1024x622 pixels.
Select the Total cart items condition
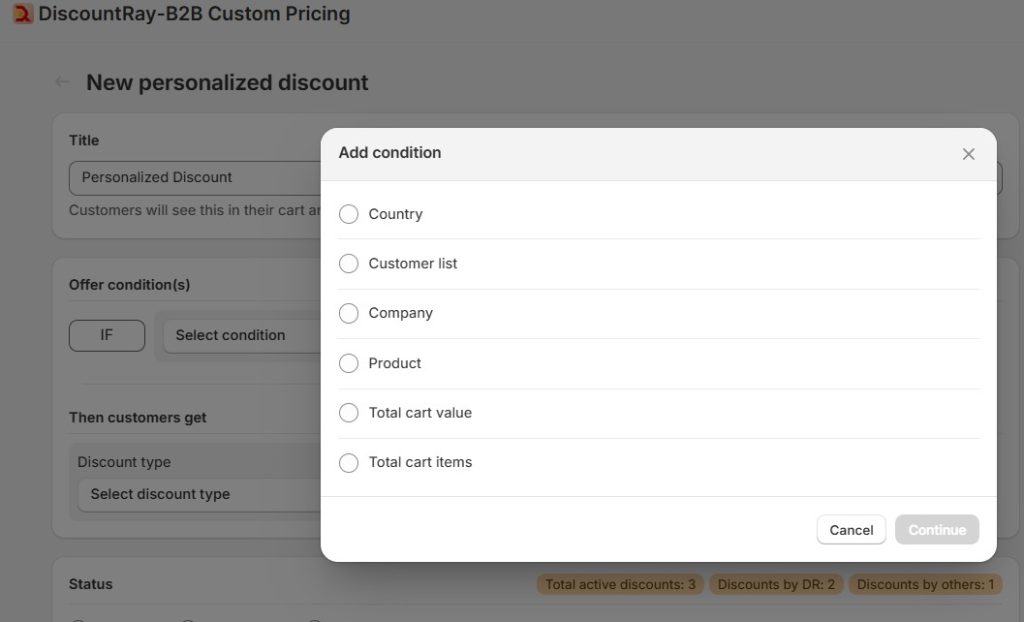348,462
